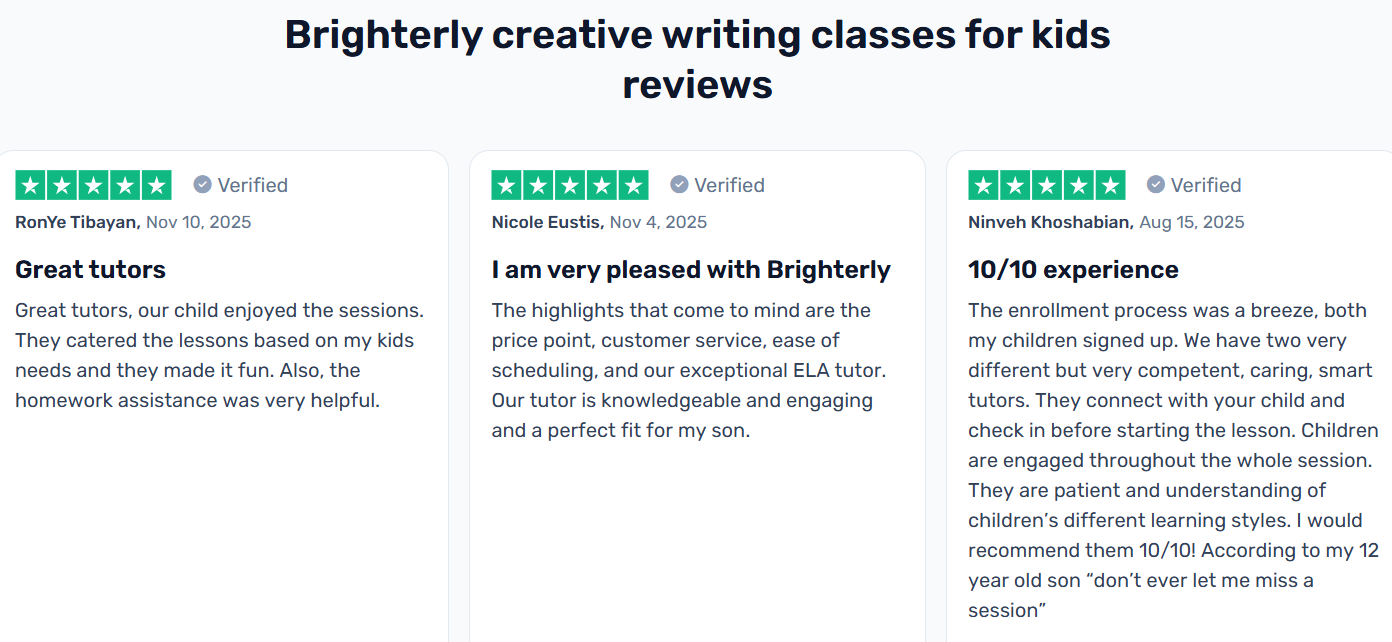Open the "10/10 experience" review title
The image size is (1392, 642).
click(1073, 269)
